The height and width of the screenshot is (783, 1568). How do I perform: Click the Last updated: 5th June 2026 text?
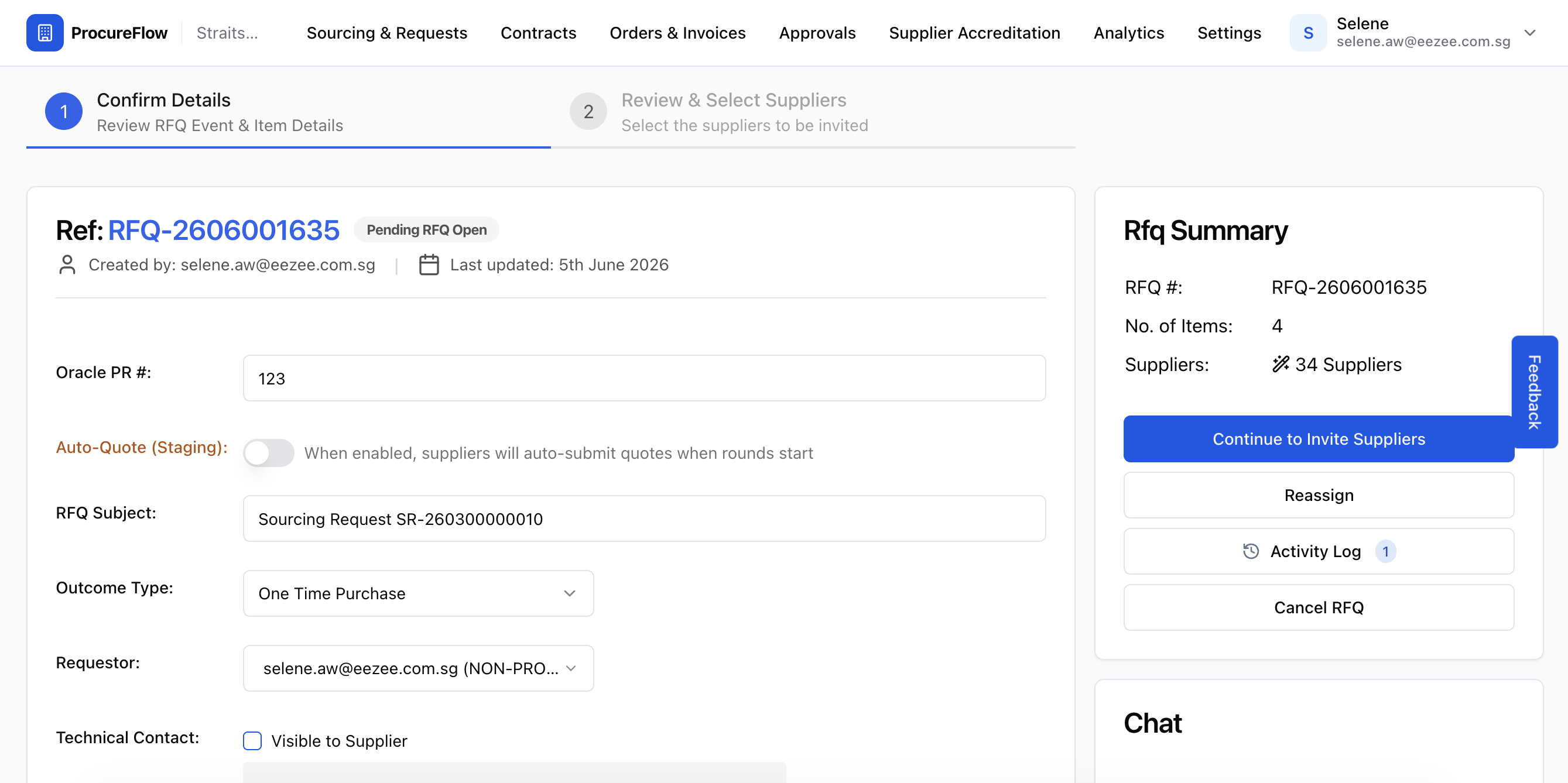coord(559,265)
